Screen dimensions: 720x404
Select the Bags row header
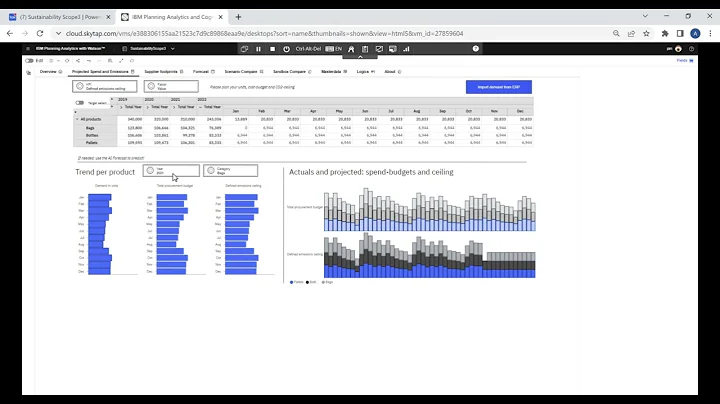90,128
